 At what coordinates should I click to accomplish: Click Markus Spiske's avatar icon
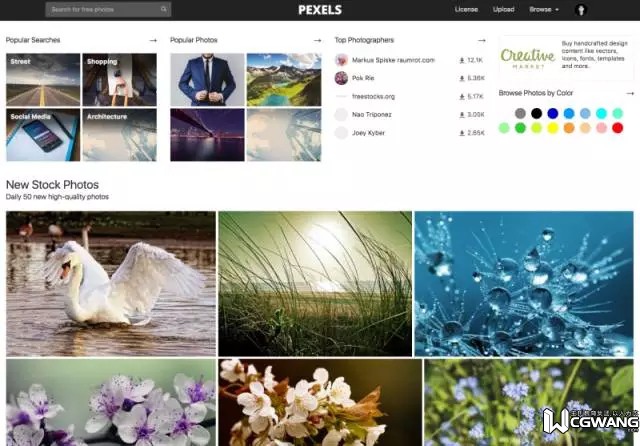(341, 60)
